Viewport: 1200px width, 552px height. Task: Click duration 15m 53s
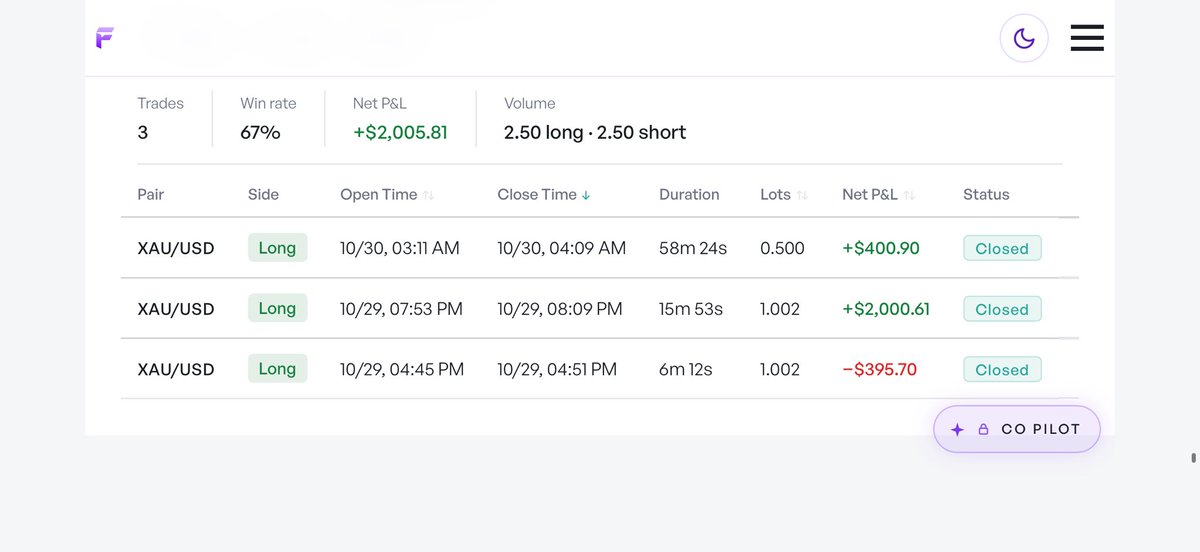coord(691,309)
